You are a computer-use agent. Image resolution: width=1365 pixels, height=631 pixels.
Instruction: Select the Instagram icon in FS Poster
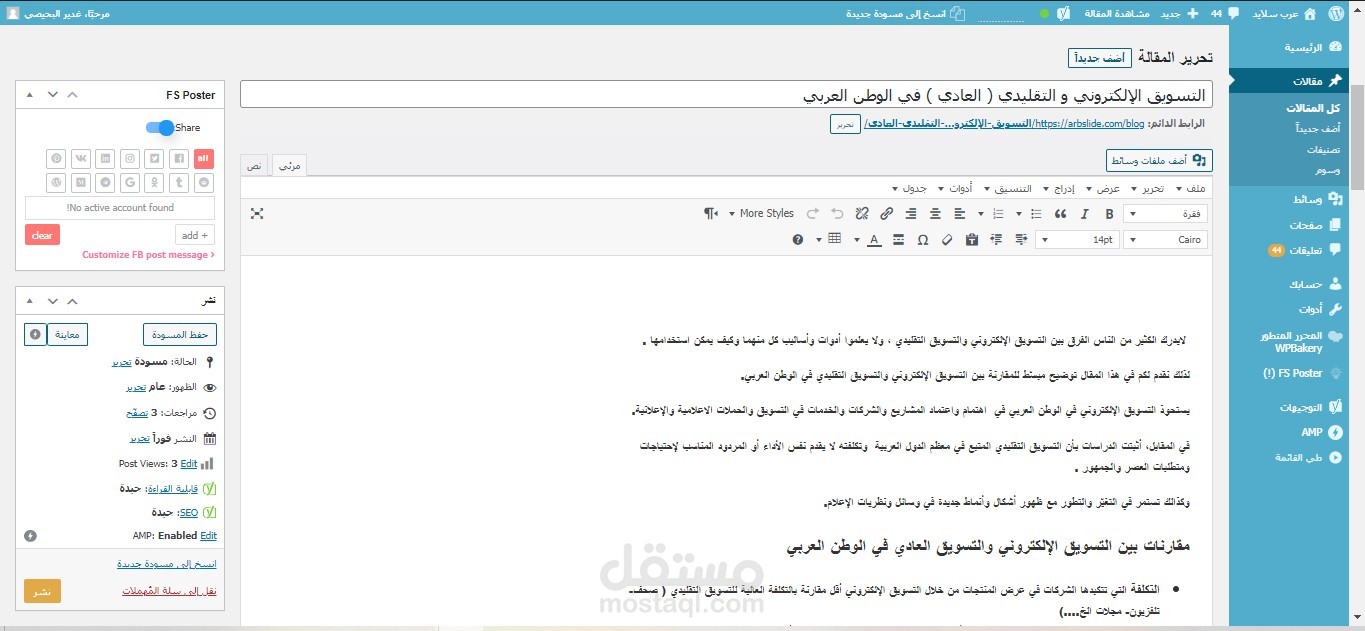pyautogui.click(x=130, y=158)
